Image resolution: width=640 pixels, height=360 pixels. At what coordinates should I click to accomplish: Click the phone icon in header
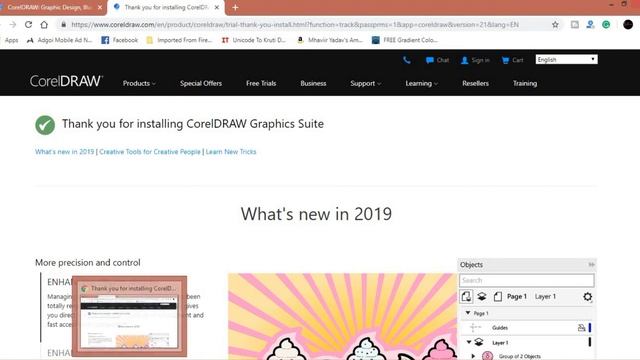[407, 60]
